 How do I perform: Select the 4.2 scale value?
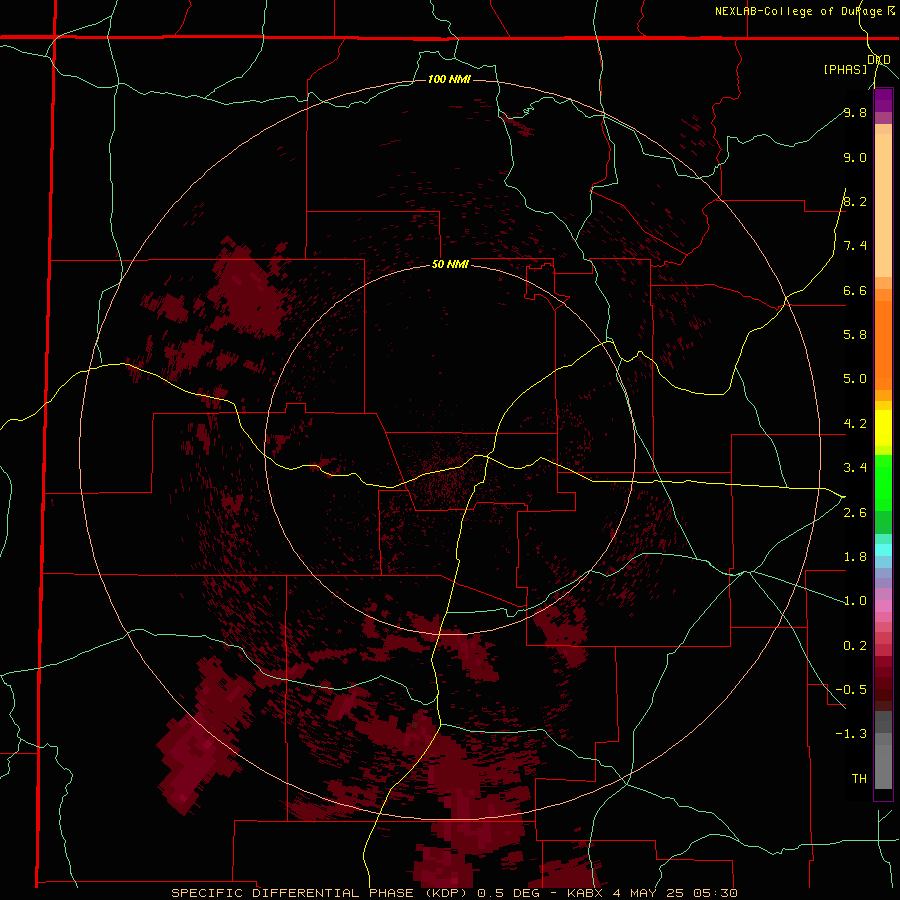tap(855, 424)
